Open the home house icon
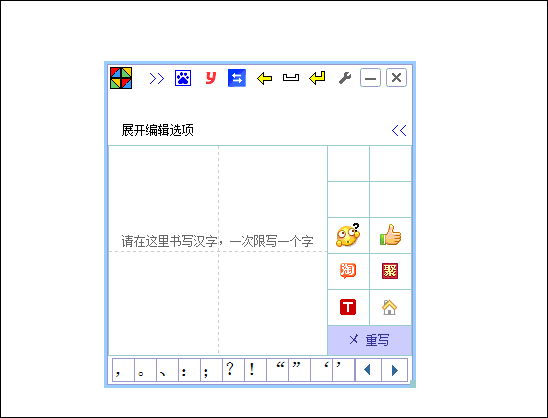Image resolution: width=548 pixels, height=418 pixels. 389,307
